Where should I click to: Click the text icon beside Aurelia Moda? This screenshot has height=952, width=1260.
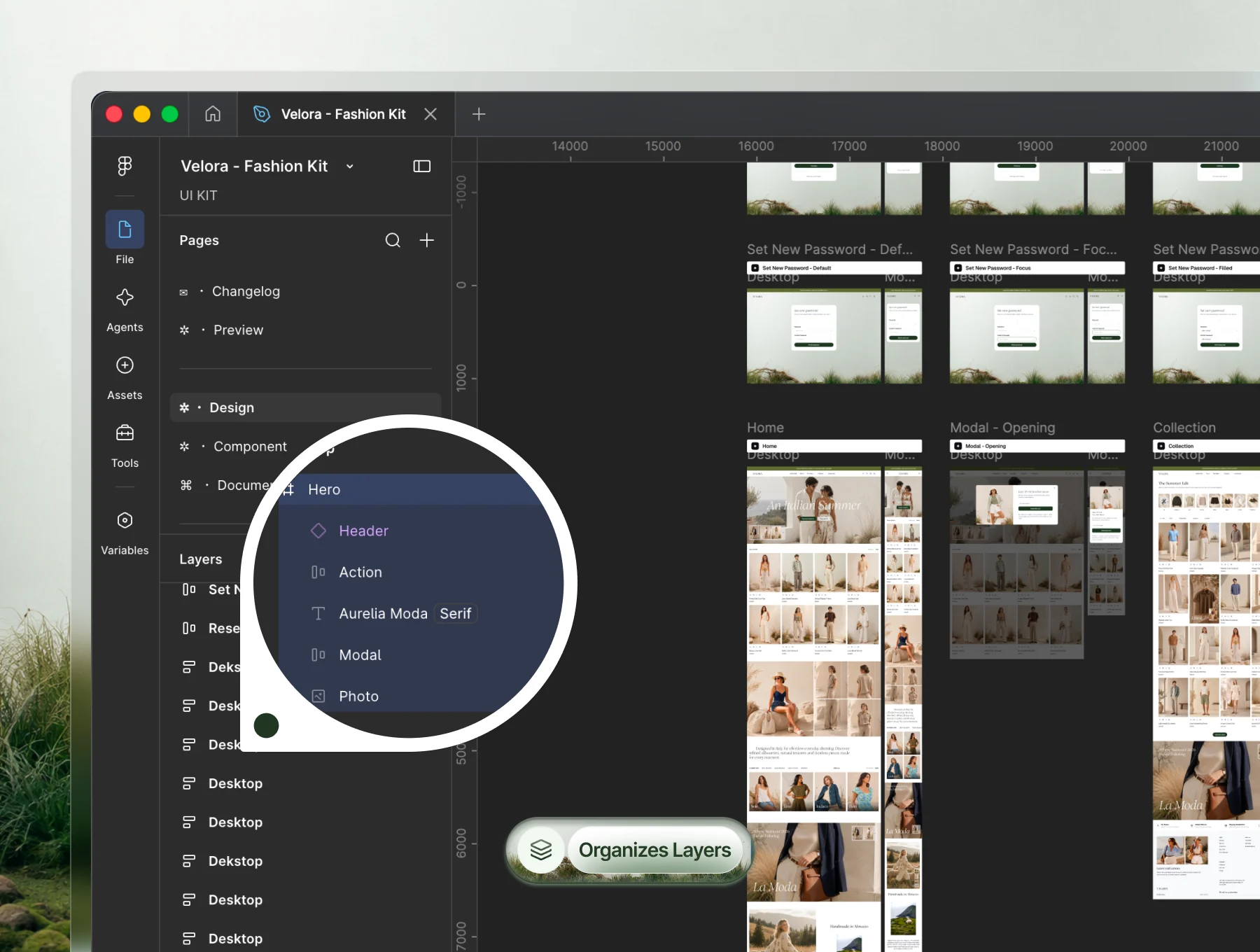(318, 613)
